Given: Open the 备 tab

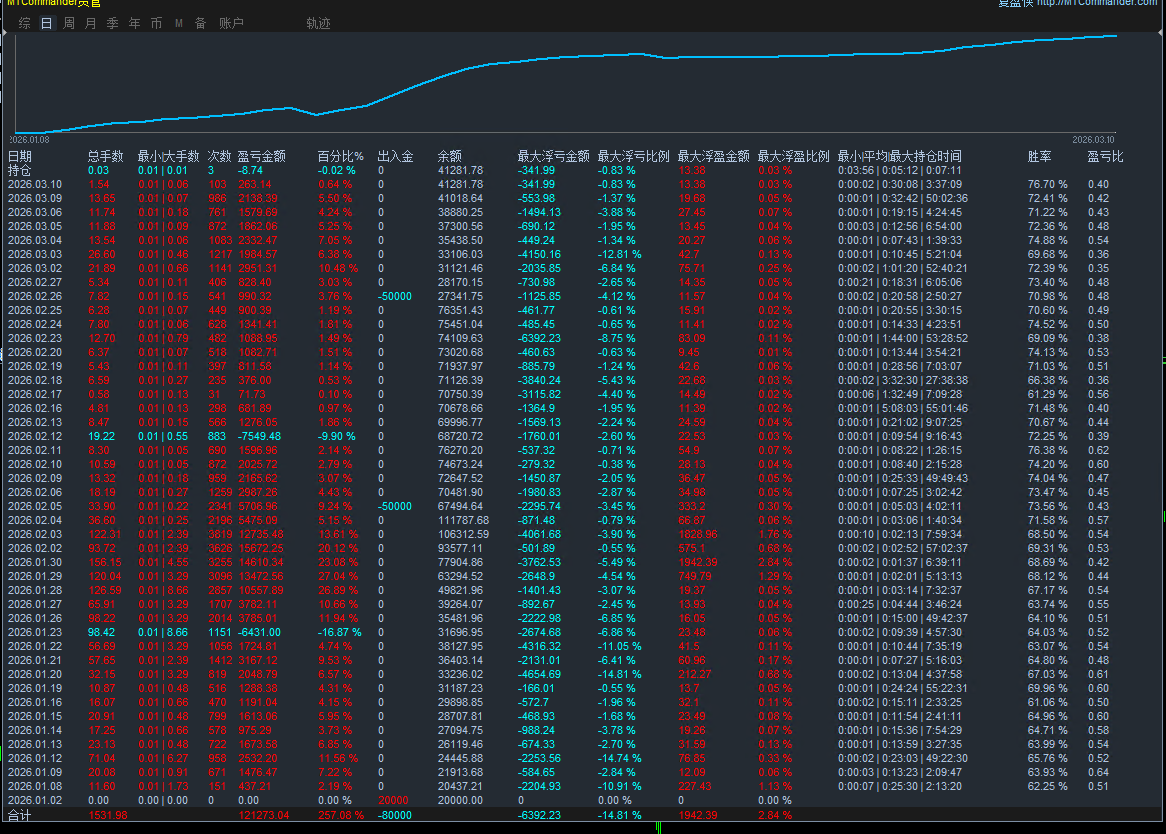Looking at the screenshot, I should pos(200,23).
